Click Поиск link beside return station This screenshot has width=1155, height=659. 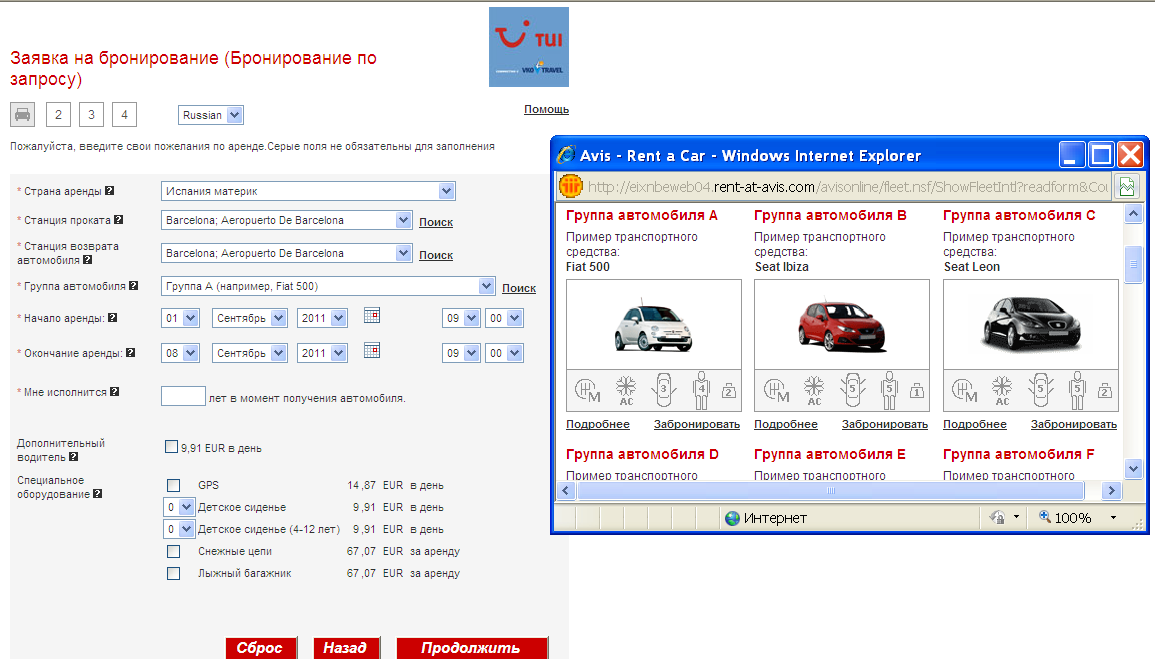click(436, 255)
